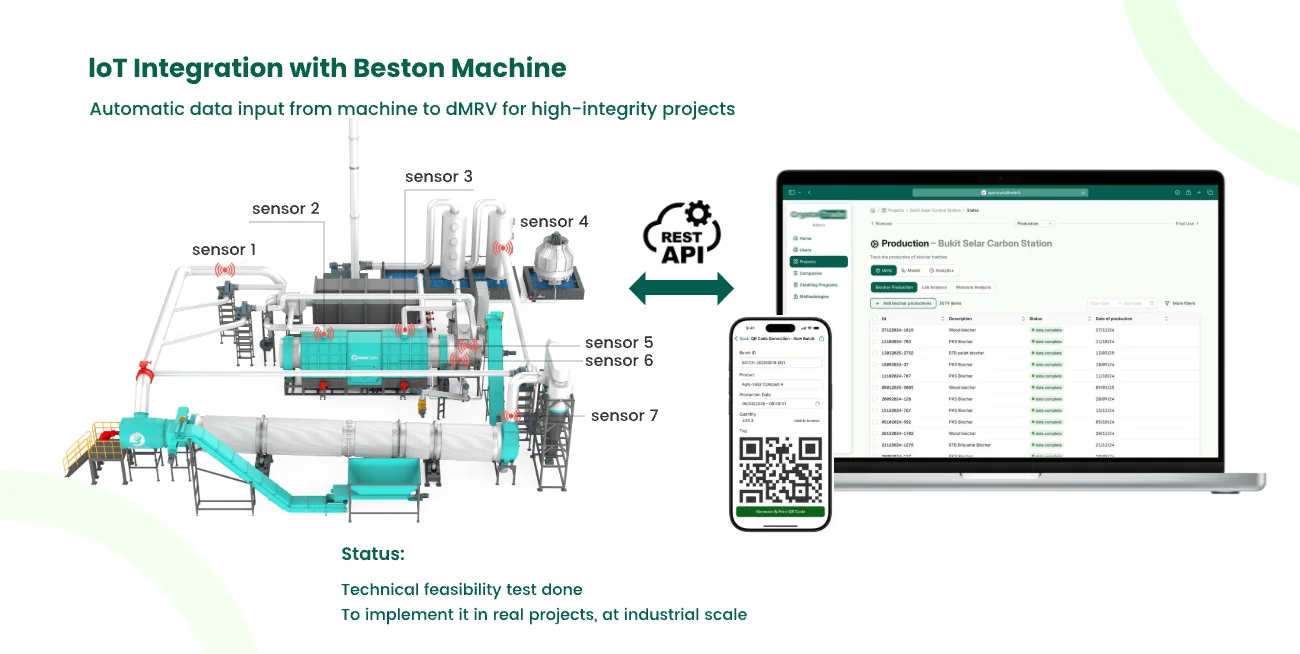Go to the Final Use next stage link
Image resolution: width=1300 pixels, height=654 pixels.
tap(1186, 223)
